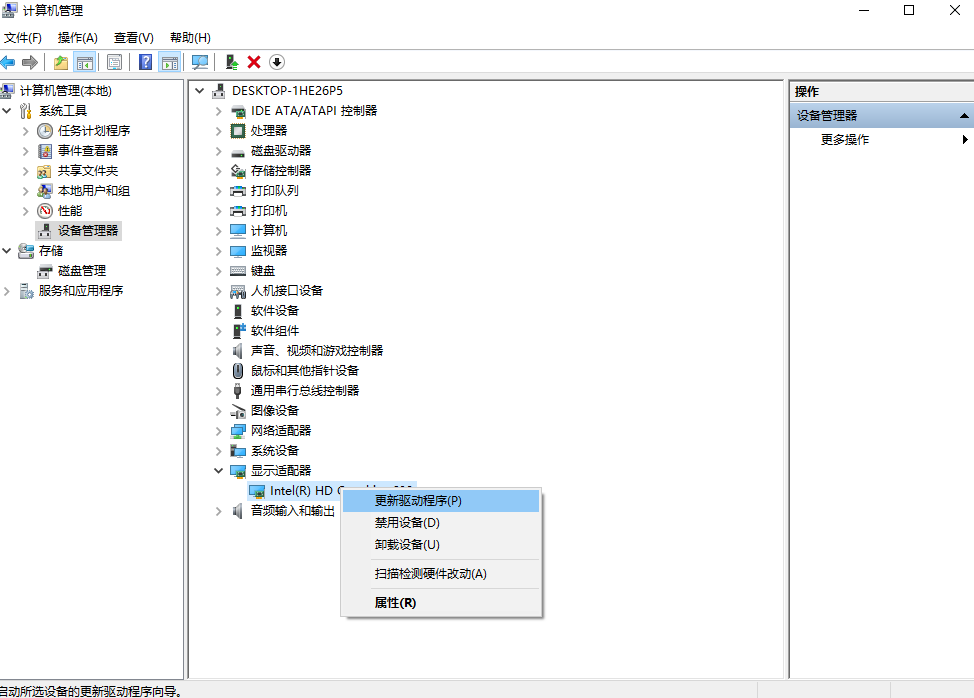Open 更多操作 in the actions pane
Screen dimensions: 974x698
click(845, 140)
